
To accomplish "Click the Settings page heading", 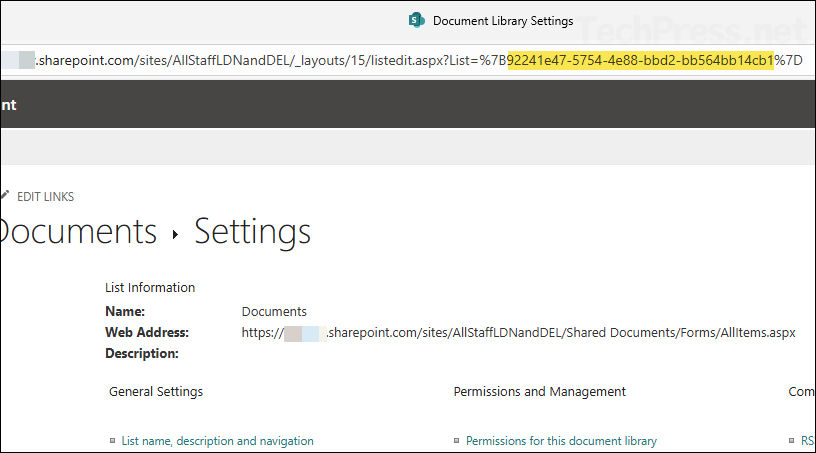I will tap(252, 232).
